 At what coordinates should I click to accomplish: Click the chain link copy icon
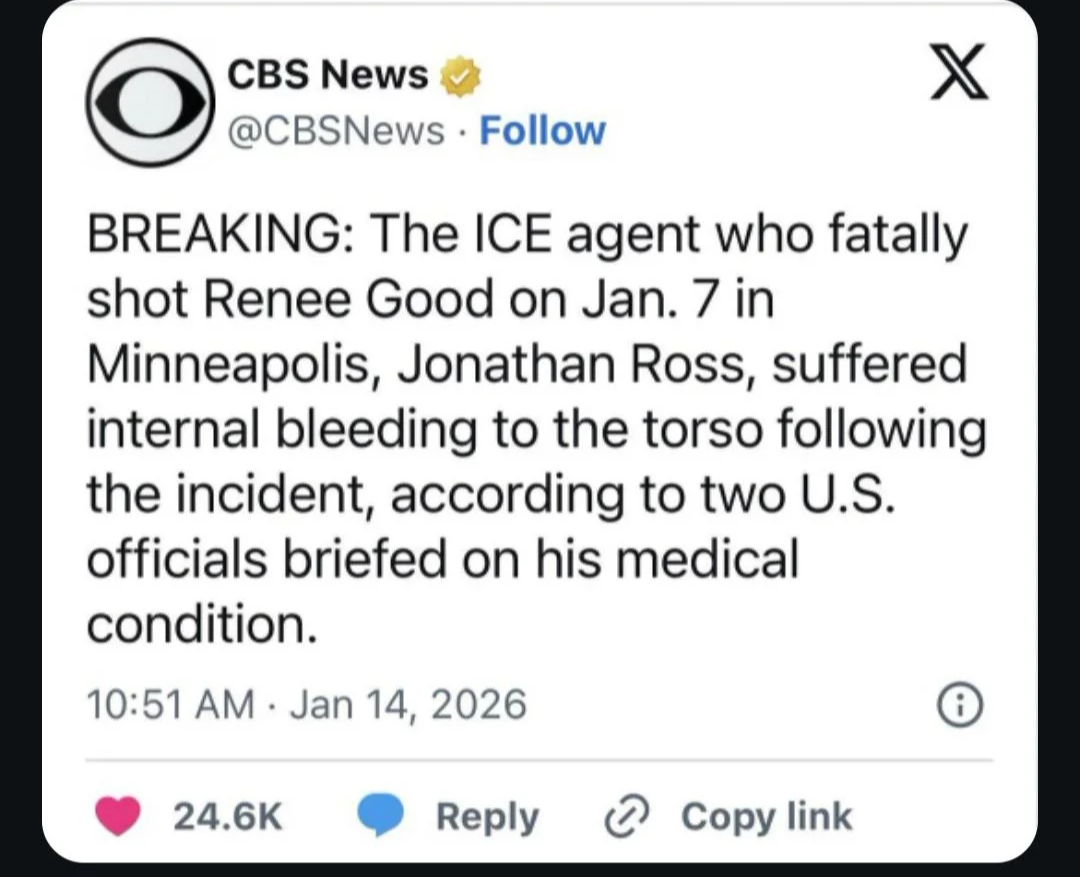tap(629, 817)
